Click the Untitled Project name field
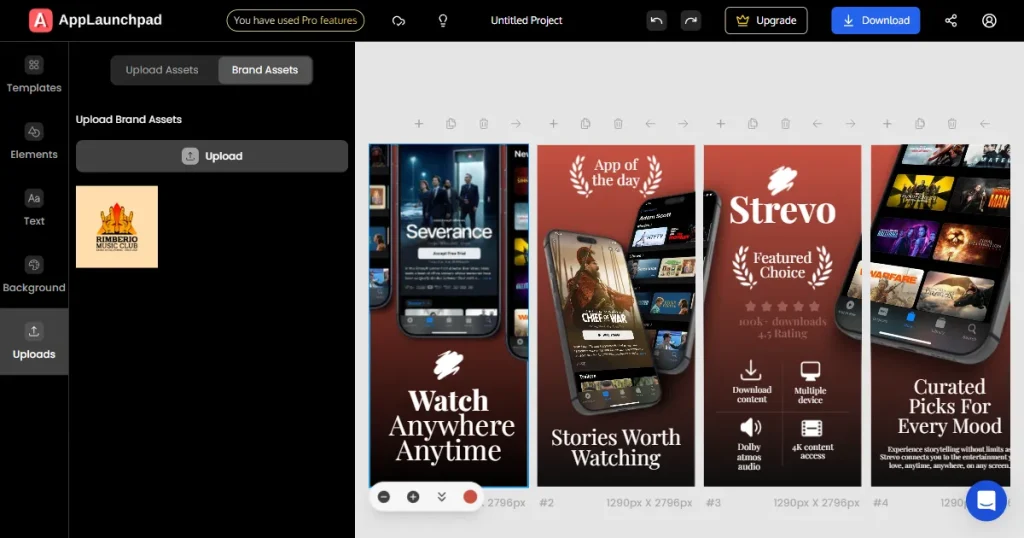Screen dimensions: 1024x538 point(526,20)
